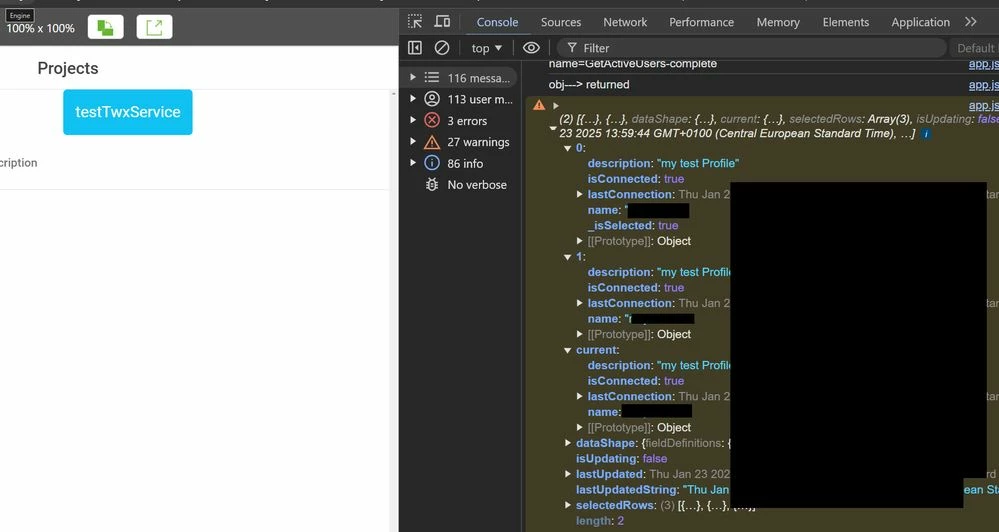
Task: Expand the dataShape property
Action: click(x=568, y=443)
